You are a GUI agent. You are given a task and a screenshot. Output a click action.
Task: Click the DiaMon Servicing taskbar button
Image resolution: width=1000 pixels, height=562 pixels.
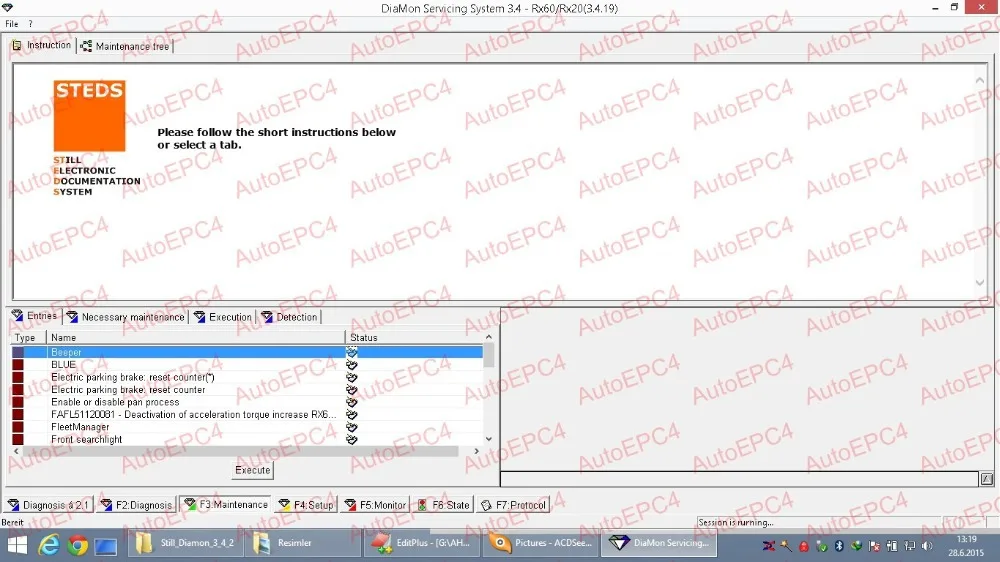pyautogui.click(x=659, y=544)
